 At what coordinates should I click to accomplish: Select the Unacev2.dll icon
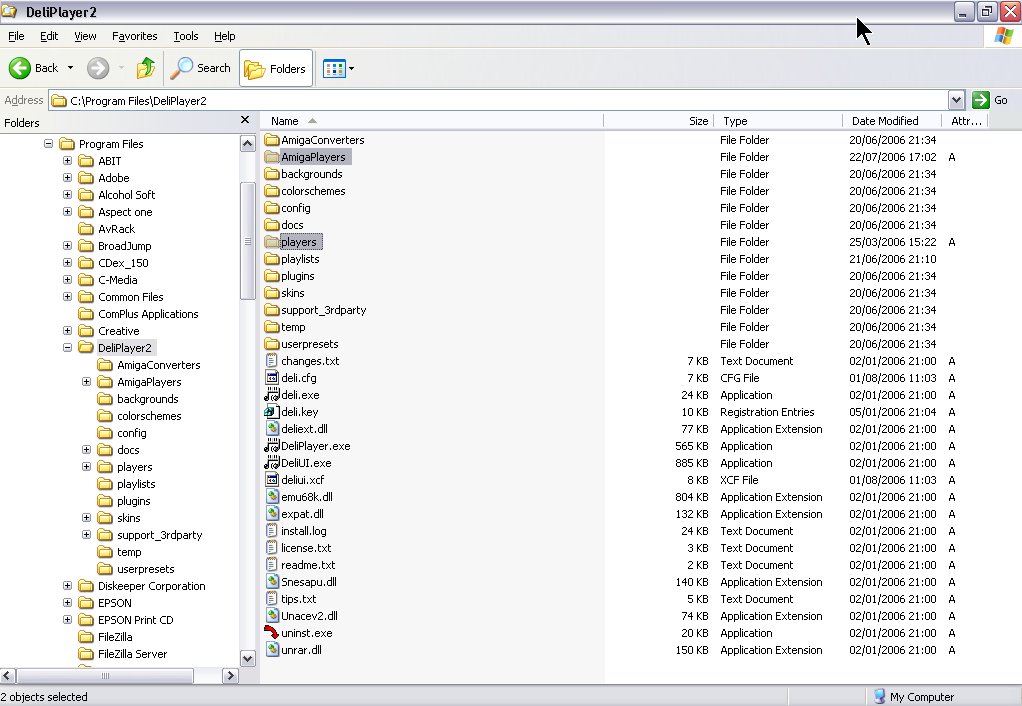pos(272,616)
